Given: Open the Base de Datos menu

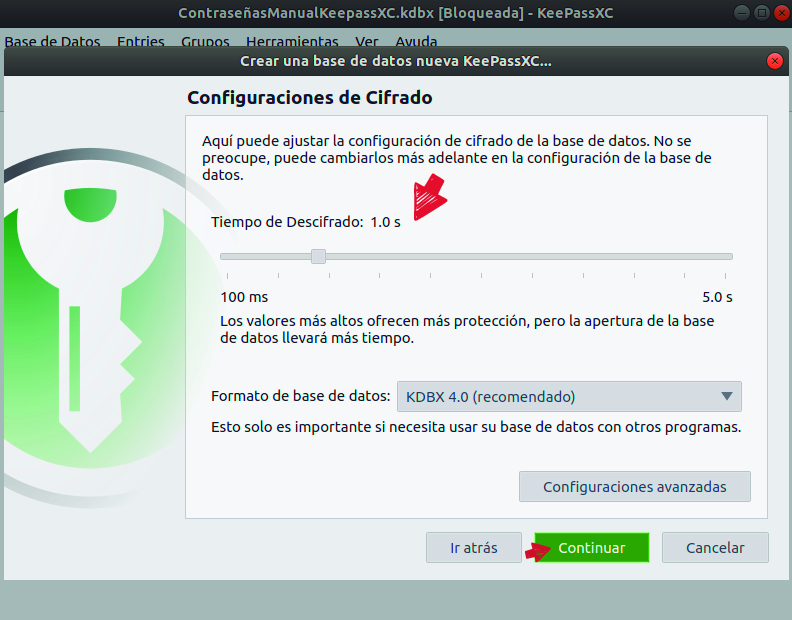Looking at the screenshot, I should (x=53, y=41).
